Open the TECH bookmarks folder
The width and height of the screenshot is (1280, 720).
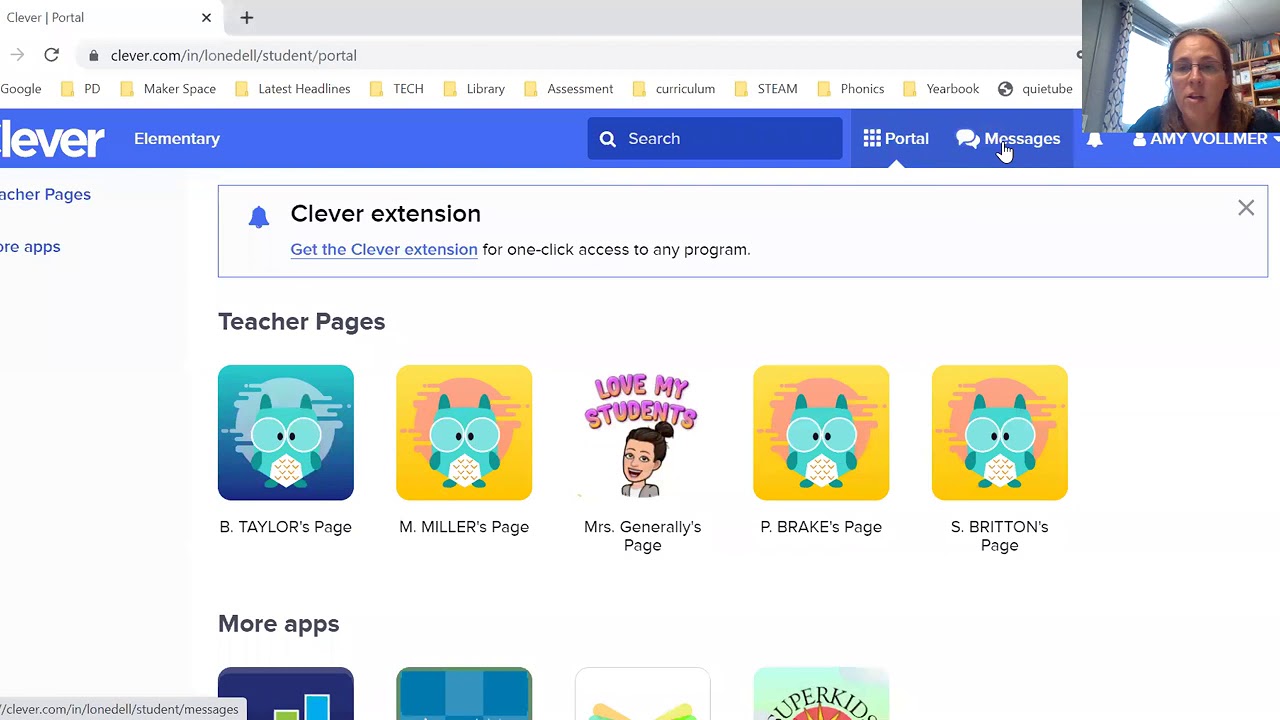(397, 89)
